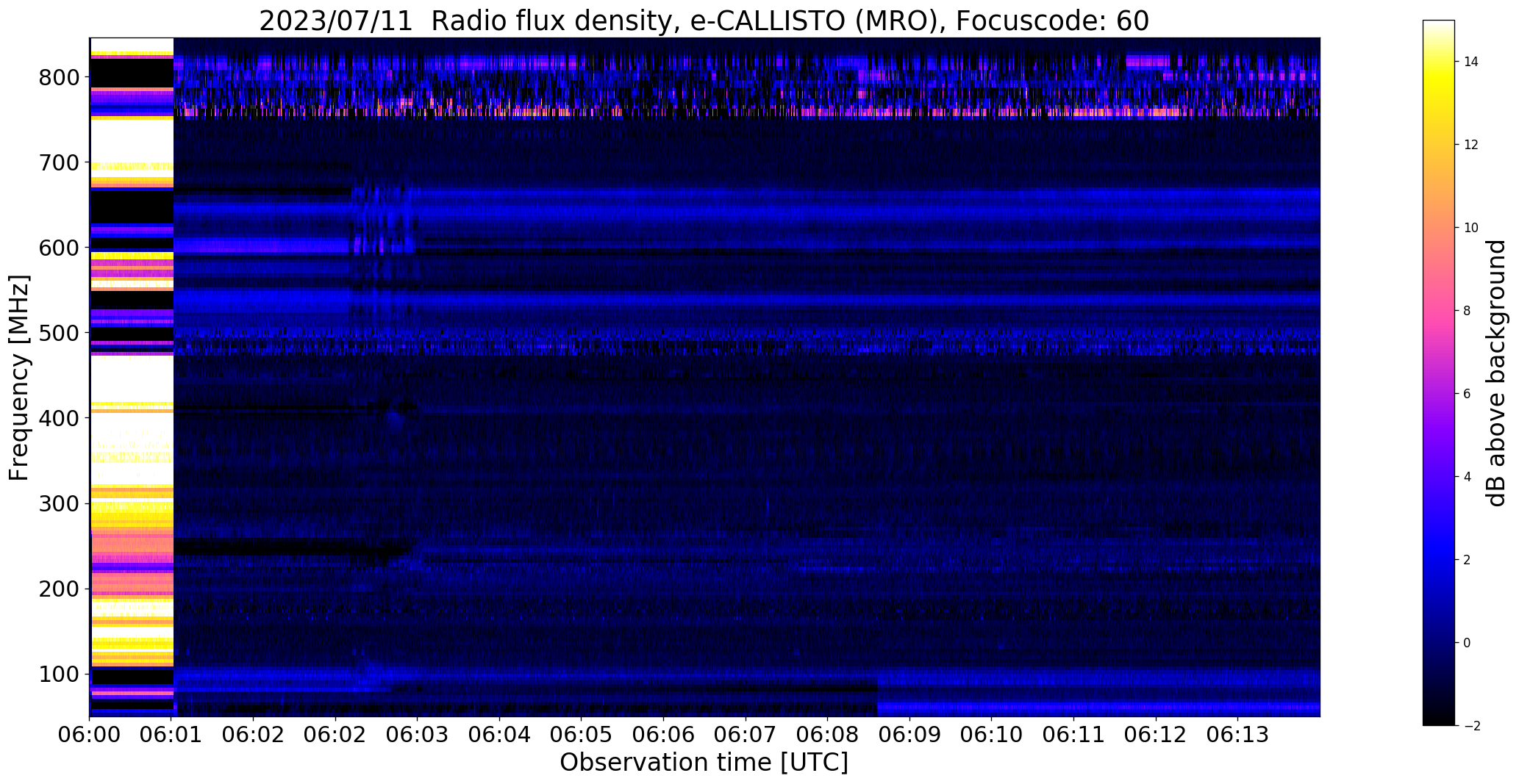Click the 06:06 time tick label
The height and width of the screenshot is (784, 1519).
(x=663, y=734)
